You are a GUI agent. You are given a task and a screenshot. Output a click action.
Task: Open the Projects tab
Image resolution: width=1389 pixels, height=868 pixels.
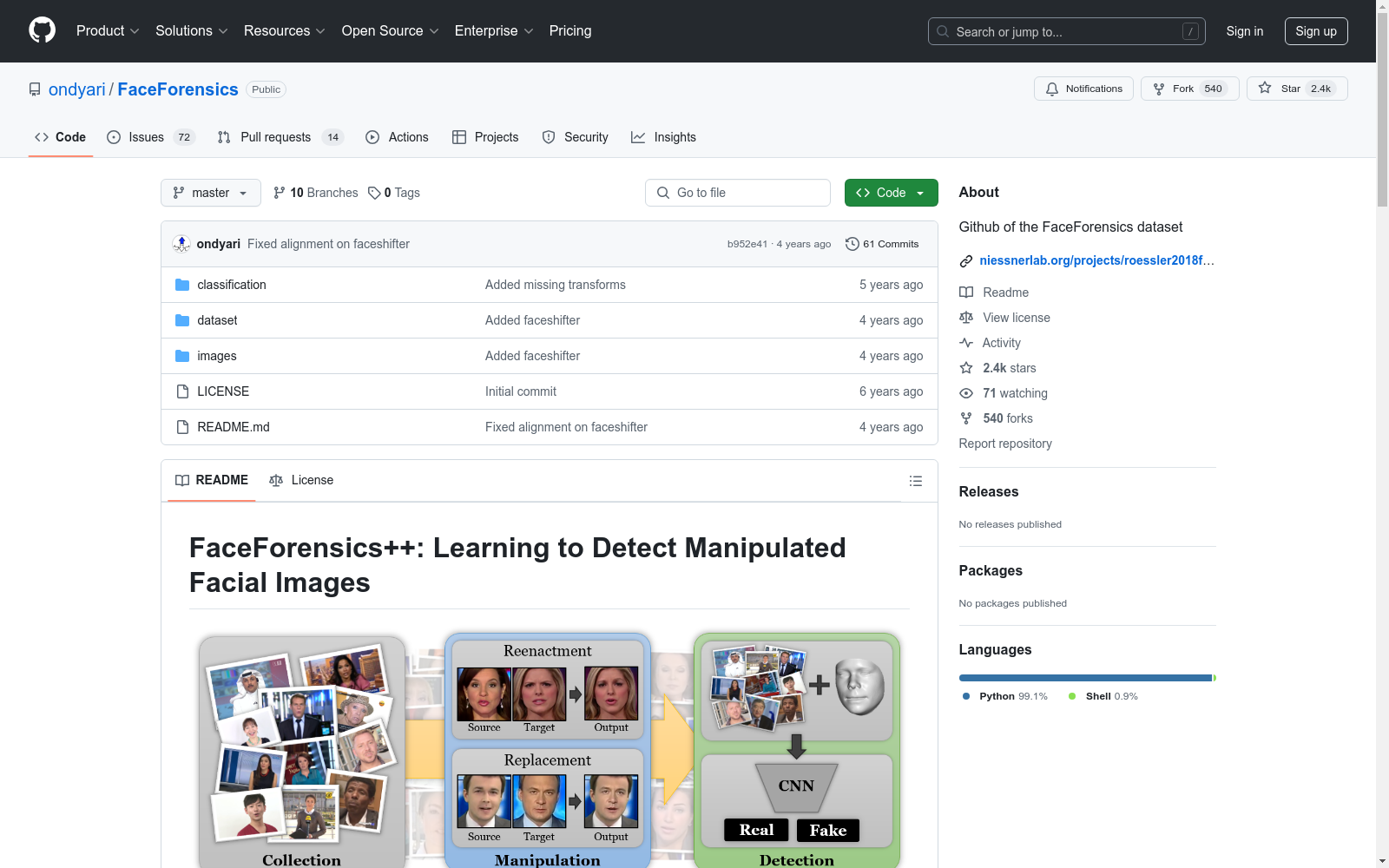485,137
